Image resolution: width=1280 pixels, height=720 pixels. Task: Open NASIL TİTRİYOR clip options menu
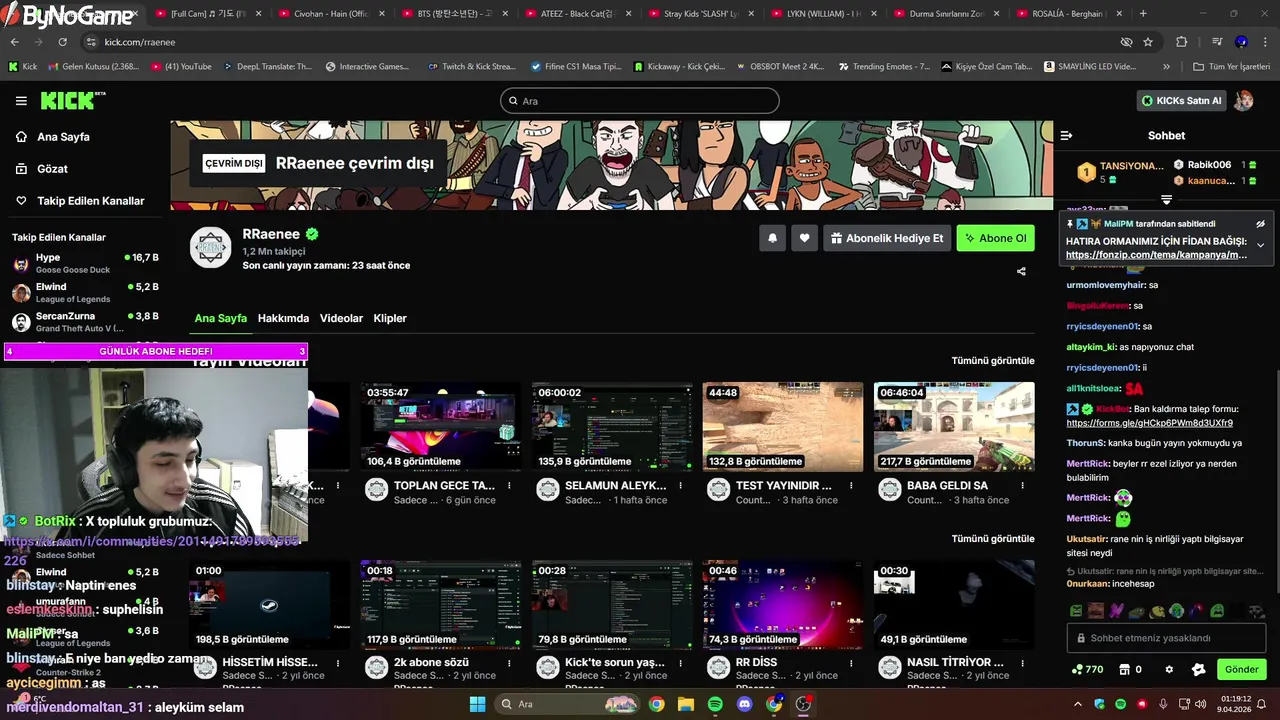[1022, 663]
